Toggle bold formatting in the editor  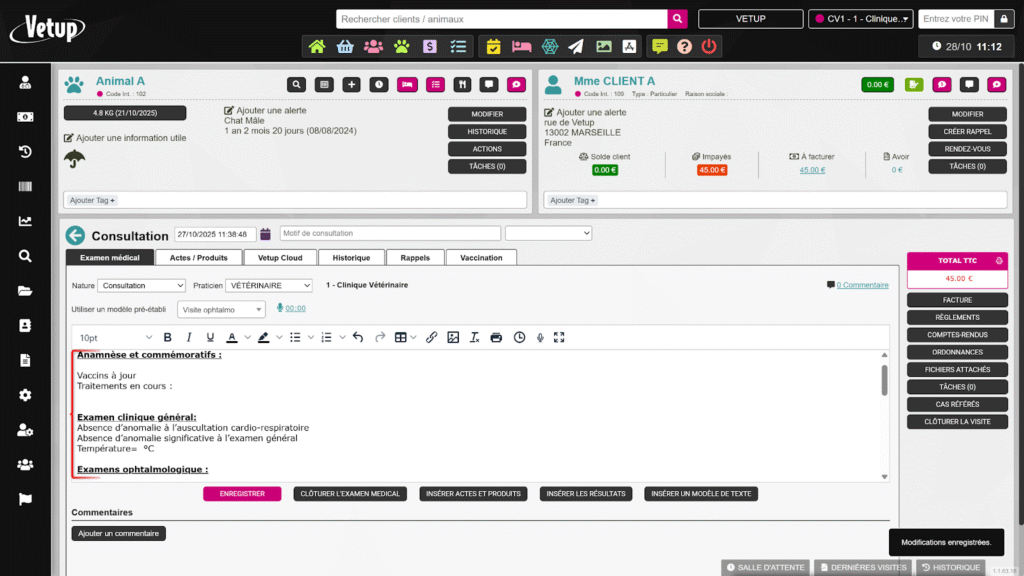pos(167,338)
